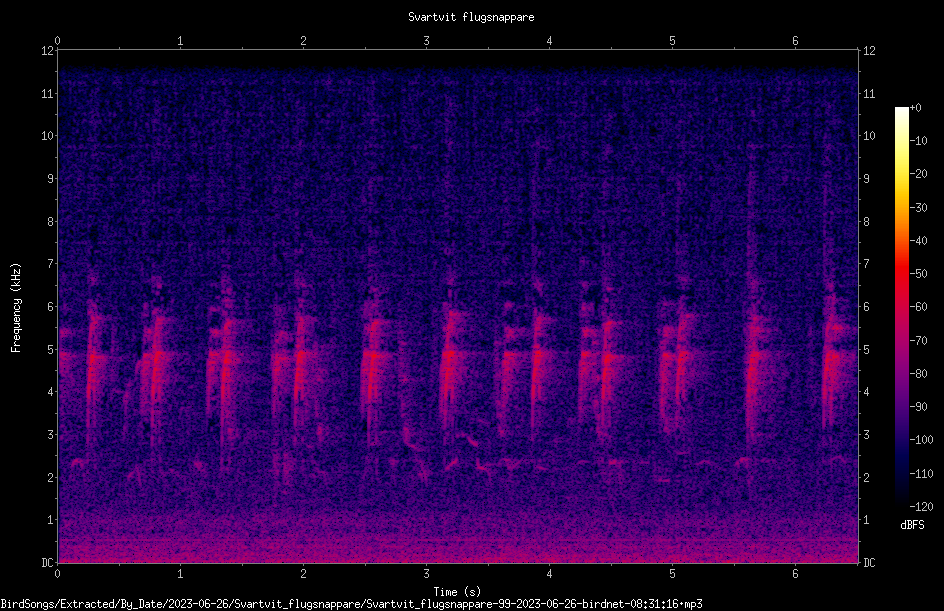Click the 10 label on the left frequency axis
Viewport: 944px width, 611px height.
47,136
